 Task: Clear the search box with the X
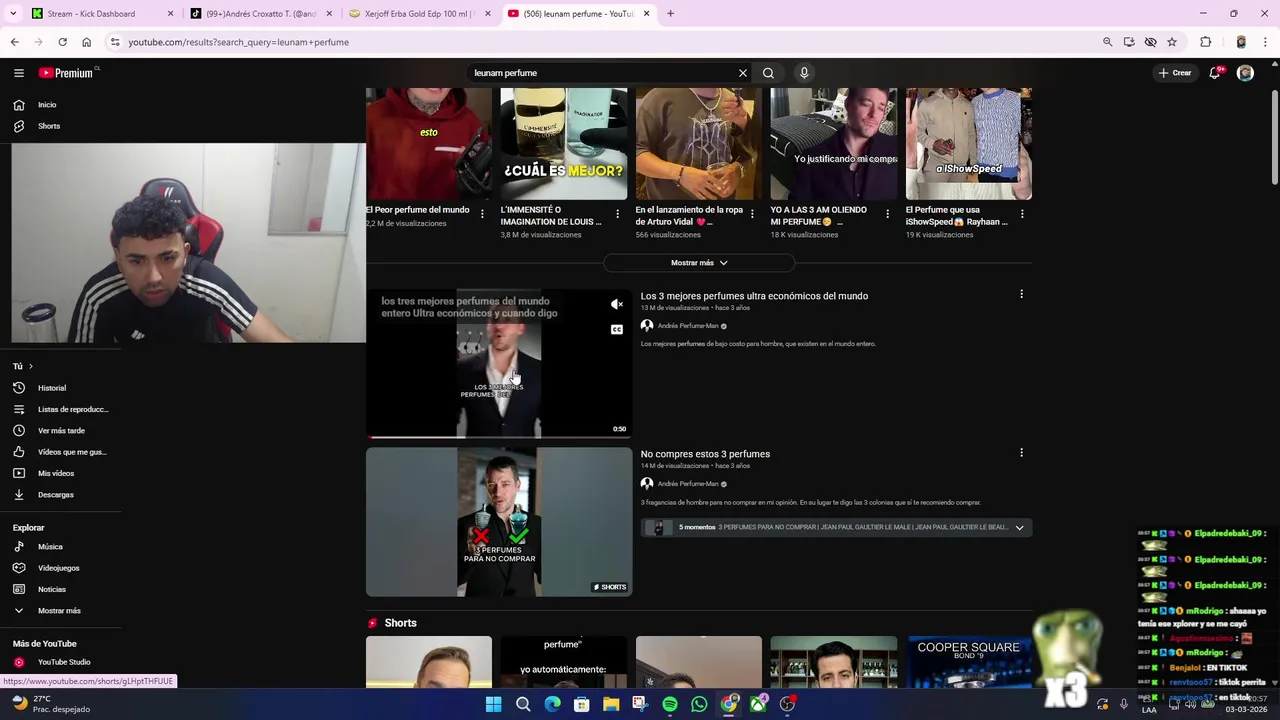coord(742,73)
